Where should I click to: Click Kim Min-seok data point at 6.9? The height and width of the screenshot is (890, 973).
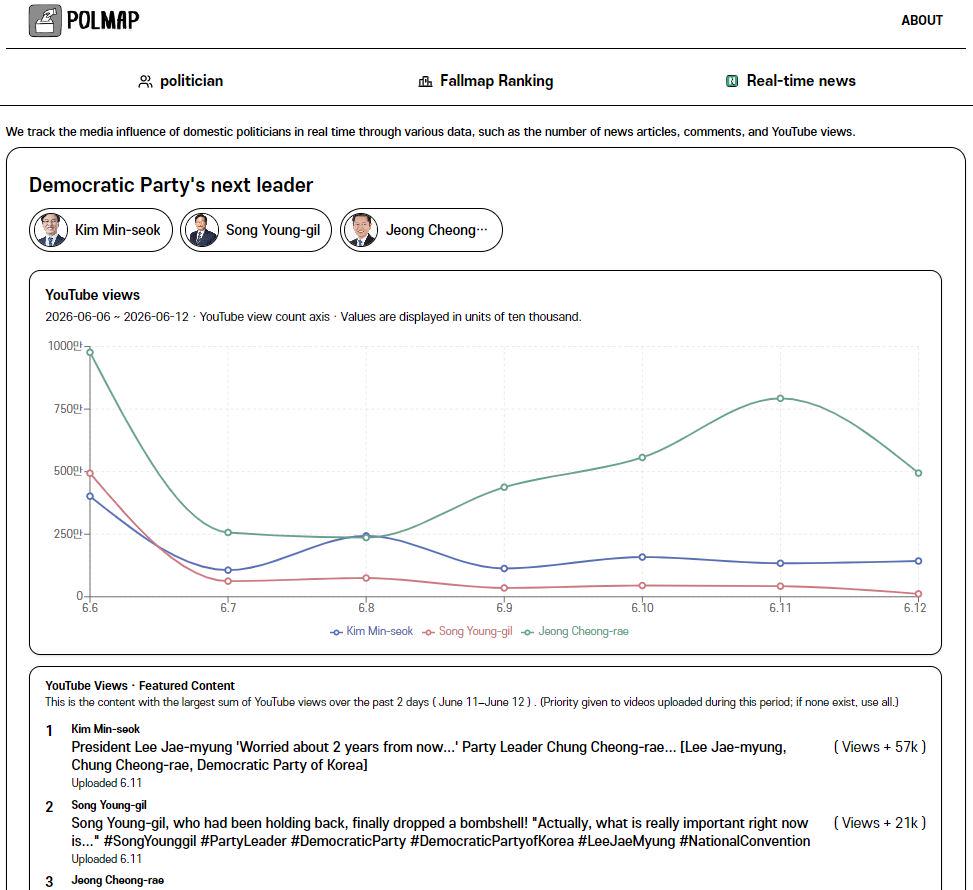[504, 569]
